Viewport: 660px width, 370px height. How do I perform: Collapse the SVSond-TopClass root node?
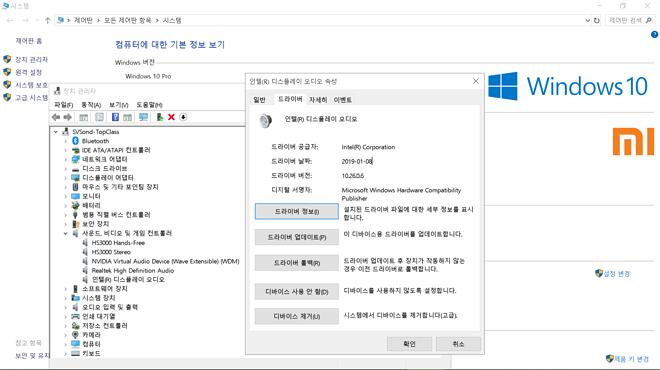56,132
